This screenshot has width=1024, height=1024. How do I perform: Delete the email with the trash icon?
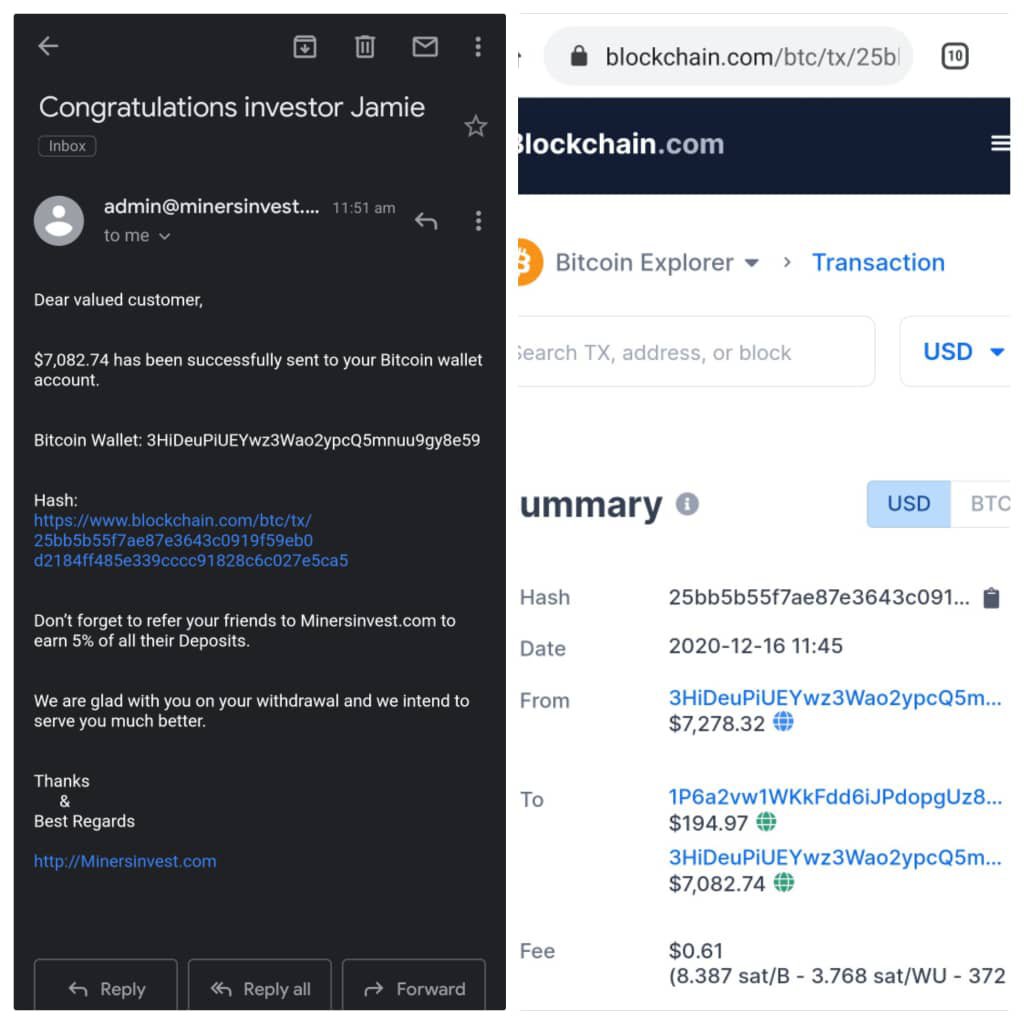tap(365, 46)
